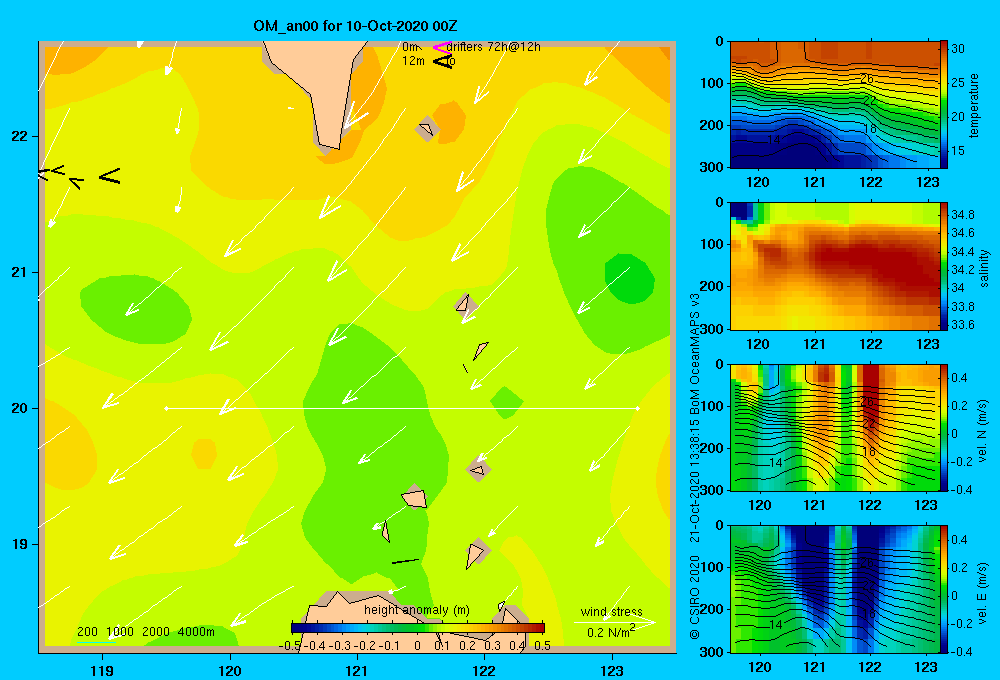Click the 'salinity' axis label
Viewport: 1000px width, 680px height.
click(x=984, y=268)
